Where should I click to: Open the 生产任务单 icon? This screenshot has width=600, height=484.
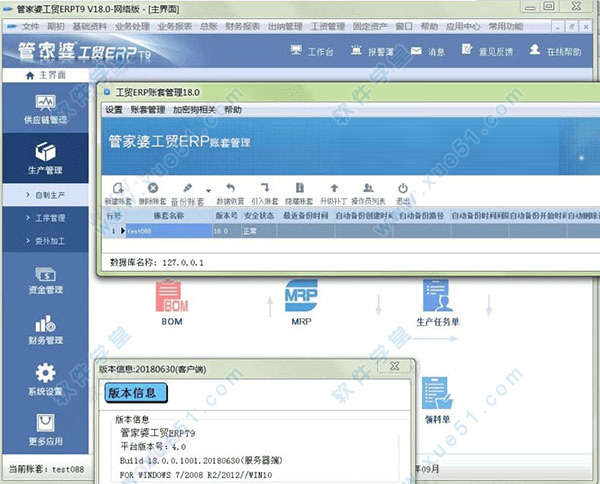click(x=437, y=295)
